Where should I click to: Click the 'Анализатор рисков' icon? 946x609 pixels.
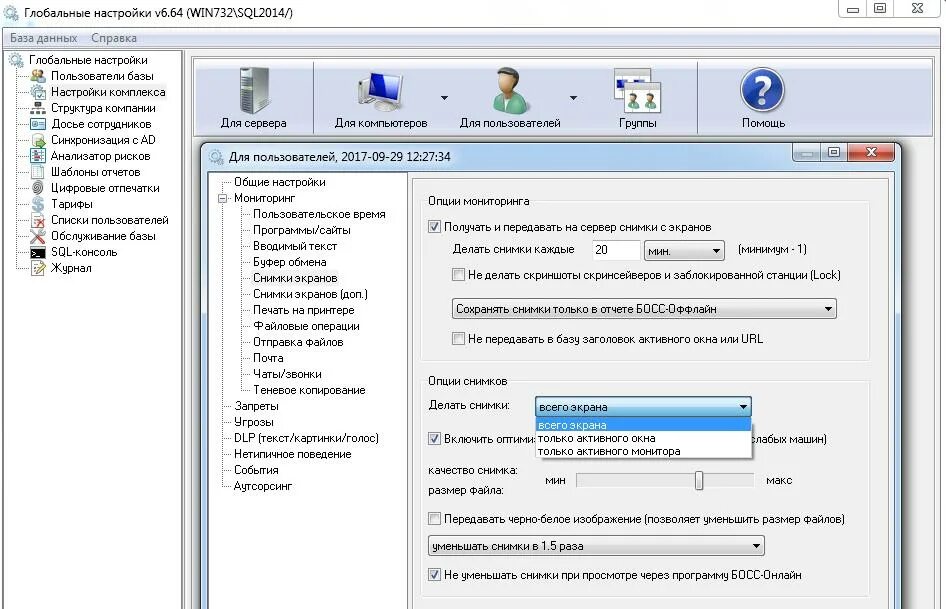pos(38,156)
